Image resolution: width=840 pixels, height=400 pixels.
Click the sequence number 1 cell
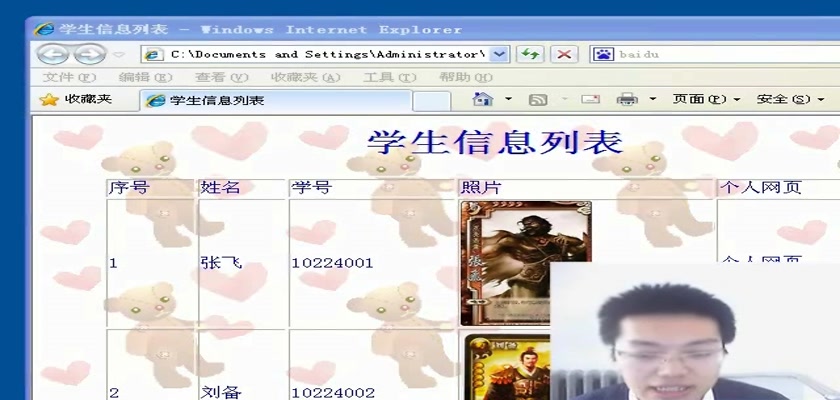tap(113, 263)
